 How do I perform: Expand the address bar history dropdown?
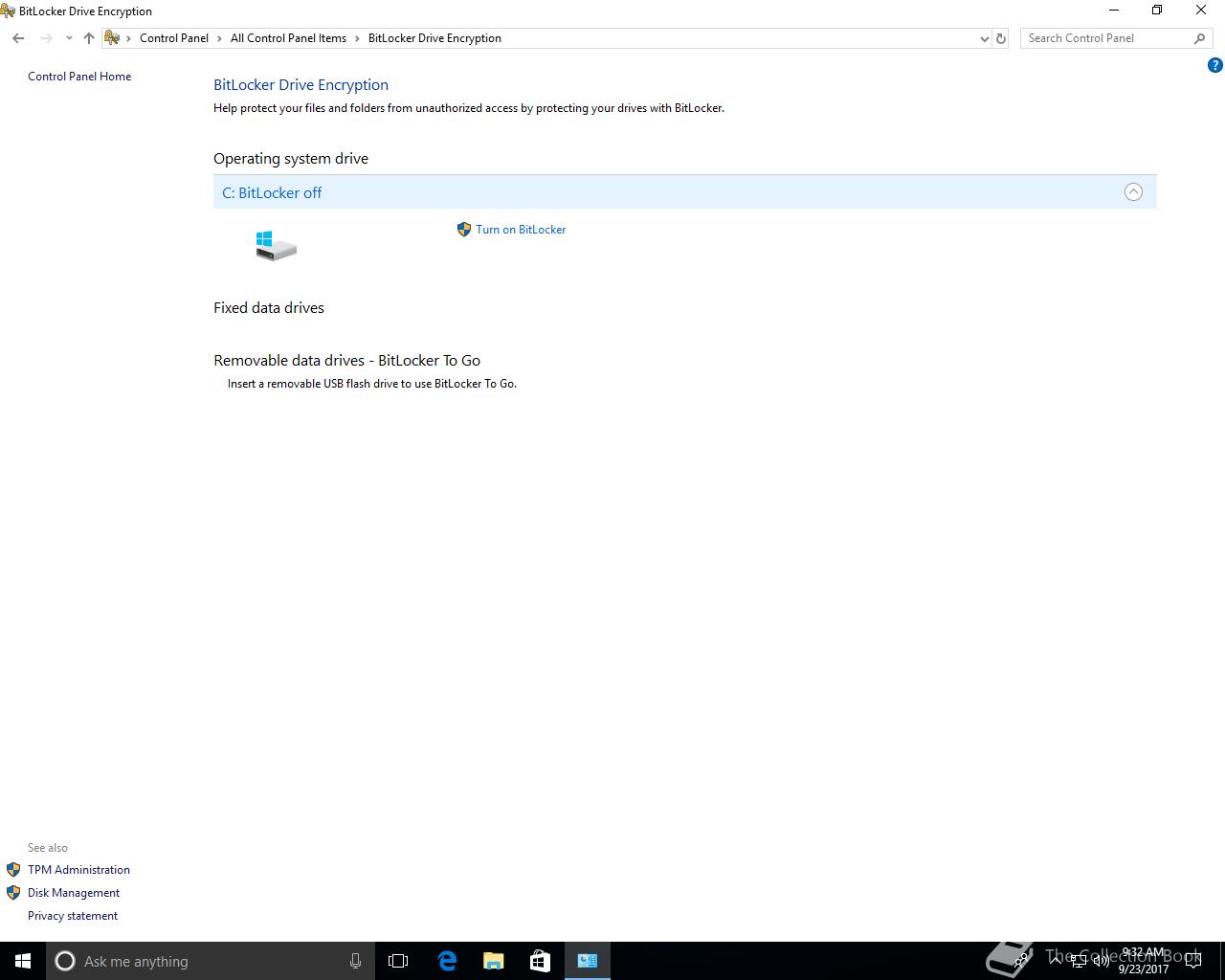click(x=985, y=38)
